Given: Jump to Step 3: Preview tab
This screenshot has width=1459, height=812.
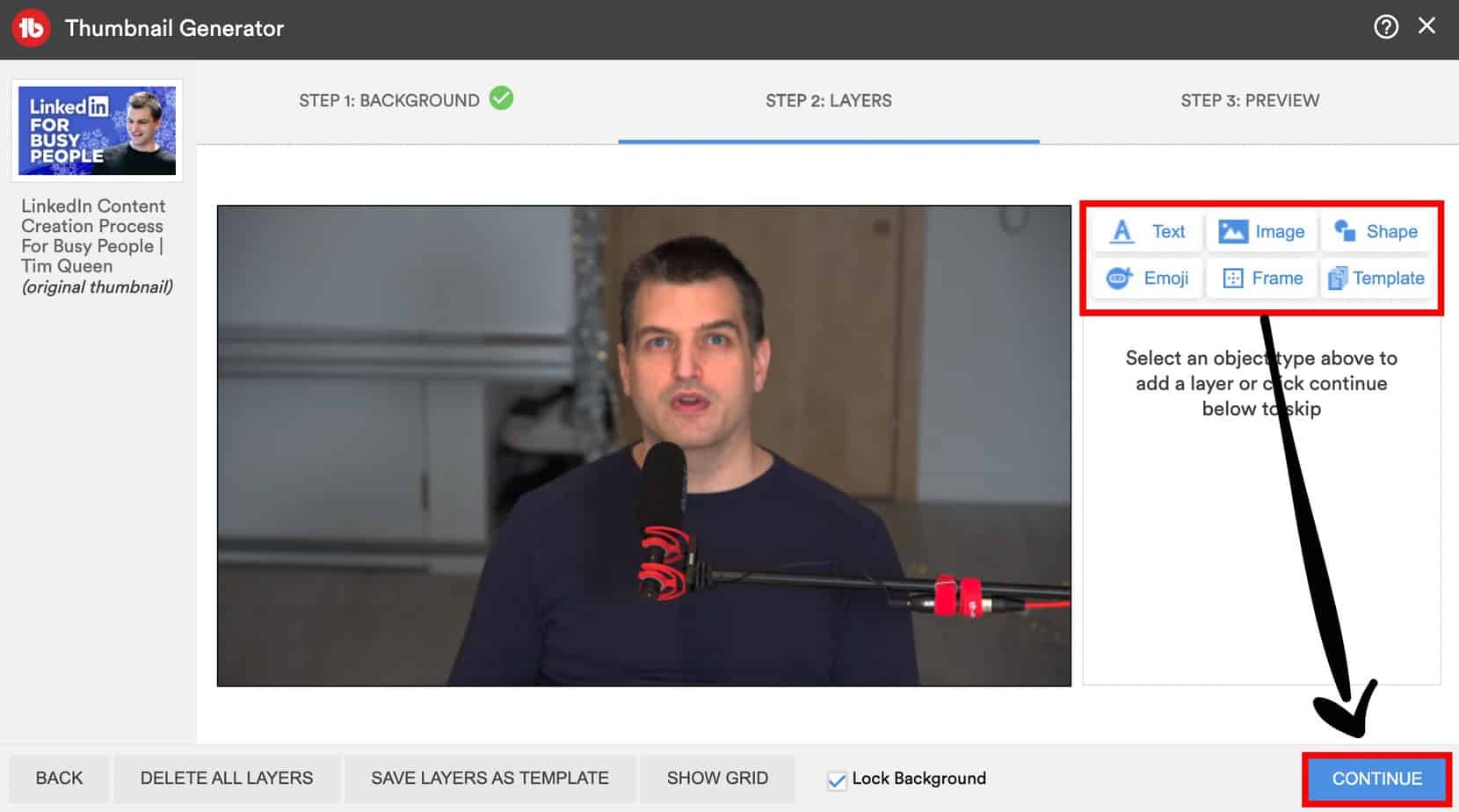Looking at the screenshot, I should coord(1249,101).
